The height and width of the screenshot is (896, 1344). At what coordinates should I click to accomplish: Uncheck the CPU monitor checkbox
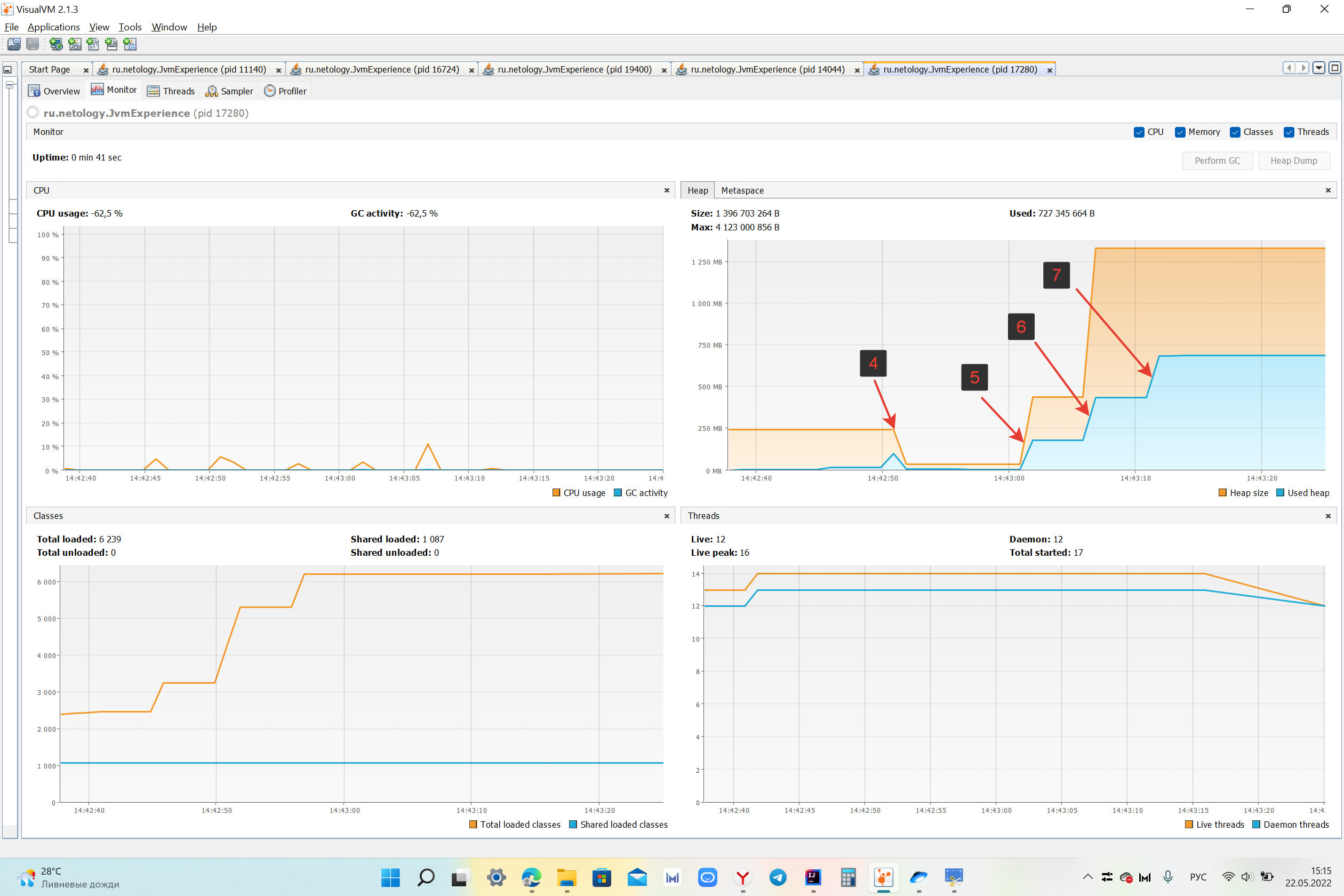coord(1139,132)
